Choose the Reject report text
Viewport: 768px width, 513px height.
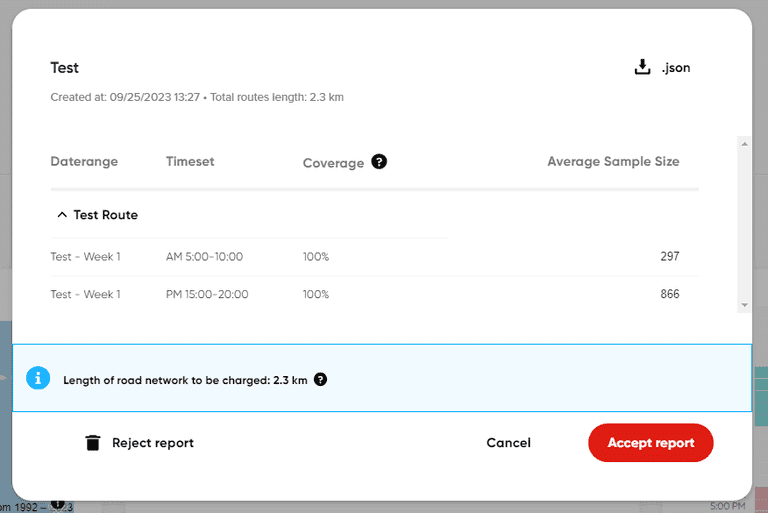152,443
